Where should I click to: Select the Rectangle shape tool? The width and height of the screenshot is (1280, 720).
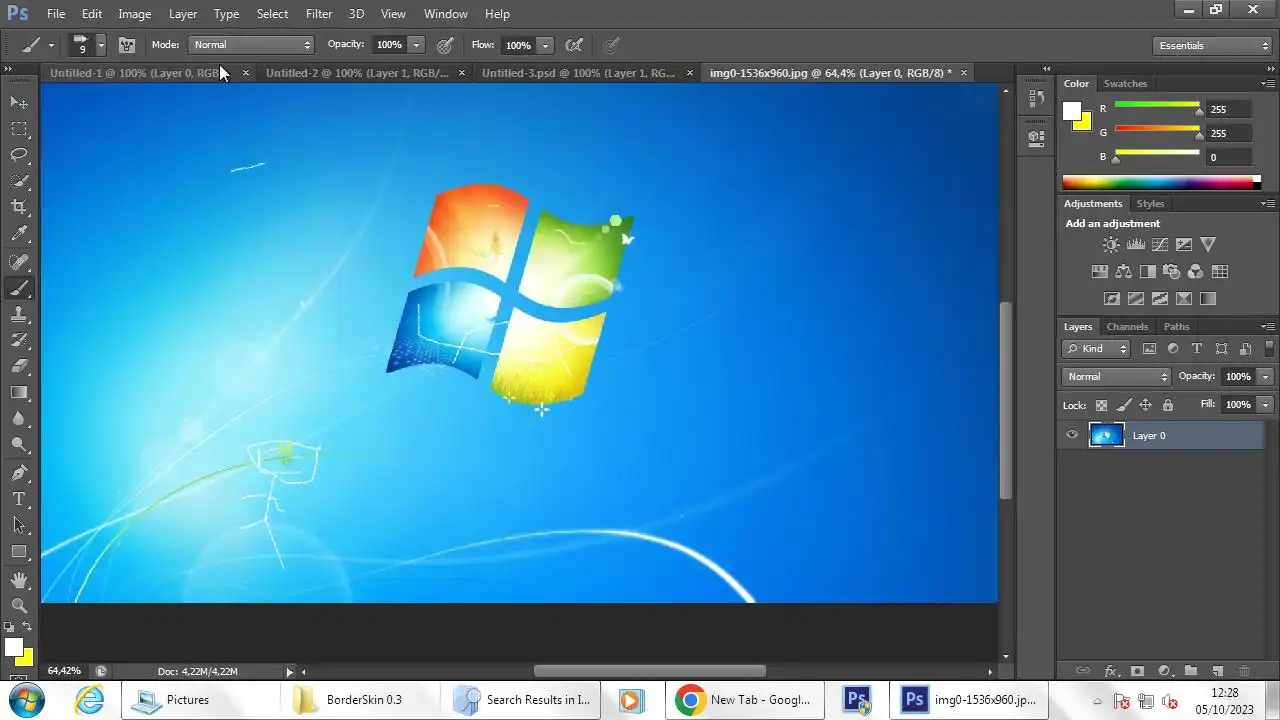coord(19,552)
